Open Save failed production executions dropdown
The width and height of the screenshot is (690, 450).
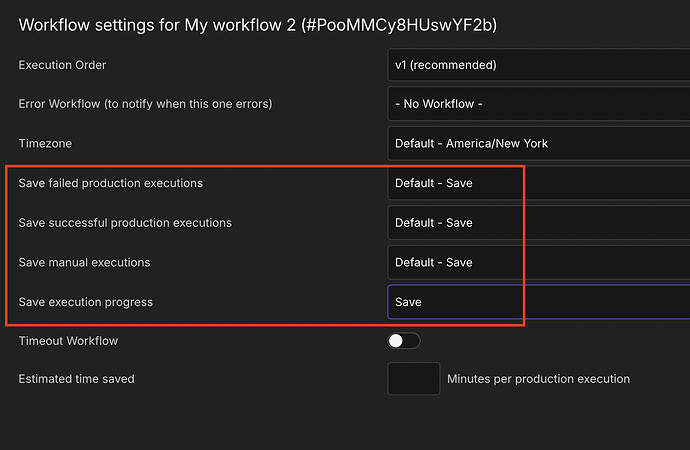(x=538, y=183)
